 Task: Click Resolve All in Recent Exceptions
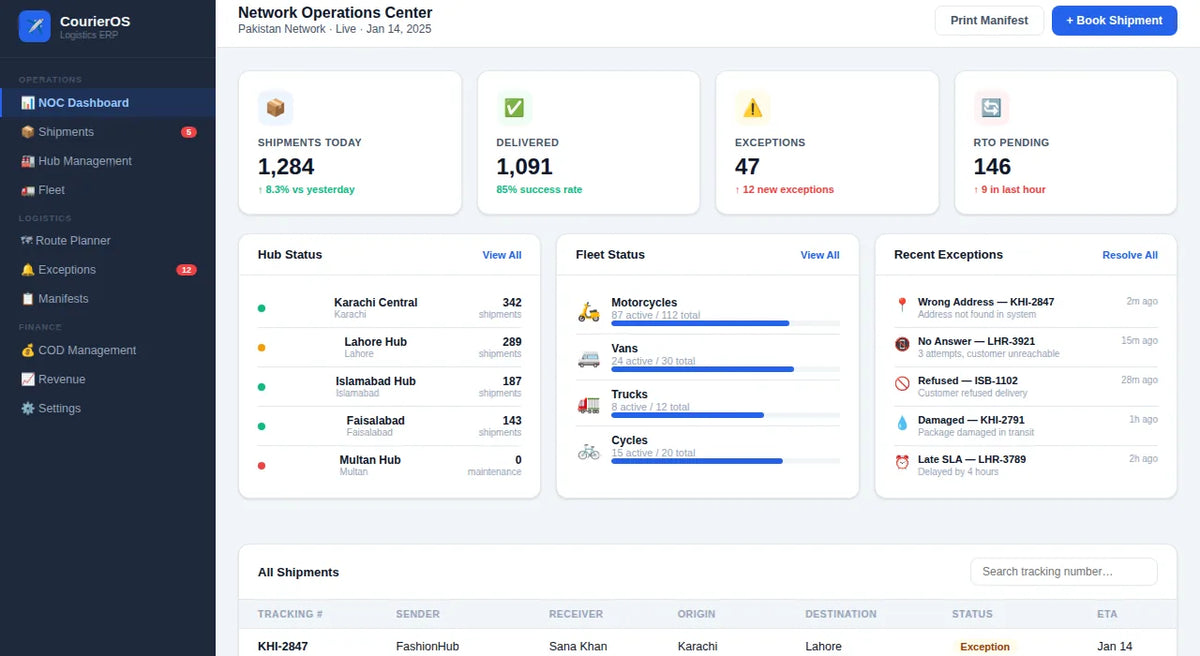point(1130,255)
